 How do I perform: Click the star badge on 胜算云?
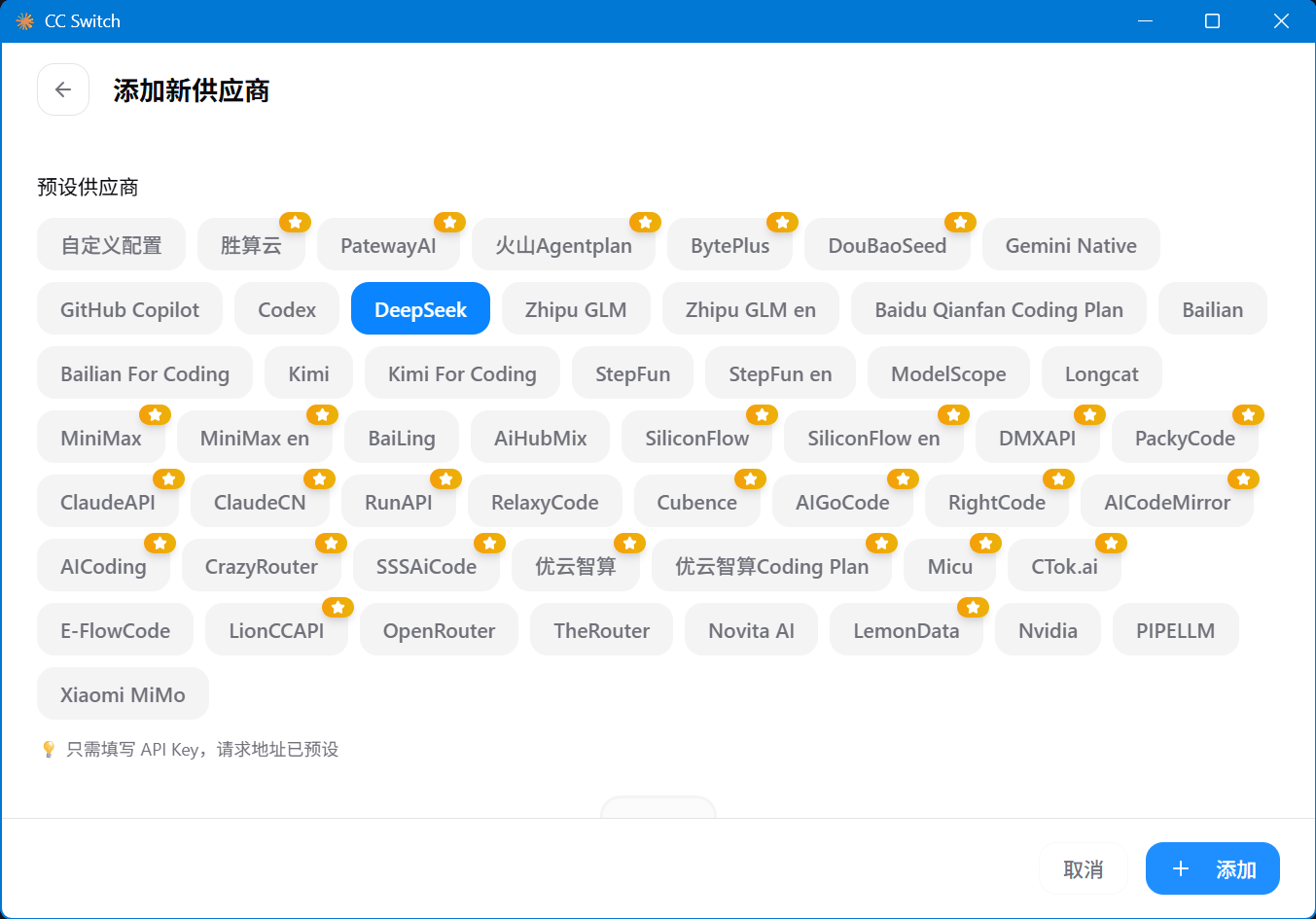click(x=295, y=223)
